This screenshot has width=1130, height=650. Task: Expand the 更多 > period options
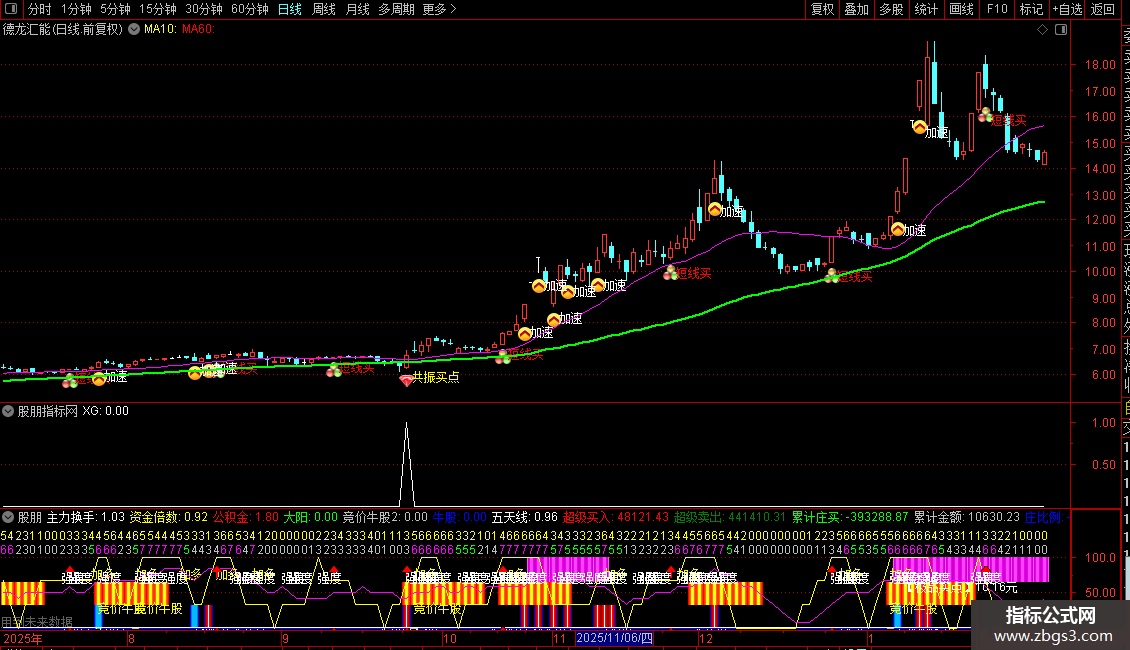pyautogui.click(x=440, y=9)
